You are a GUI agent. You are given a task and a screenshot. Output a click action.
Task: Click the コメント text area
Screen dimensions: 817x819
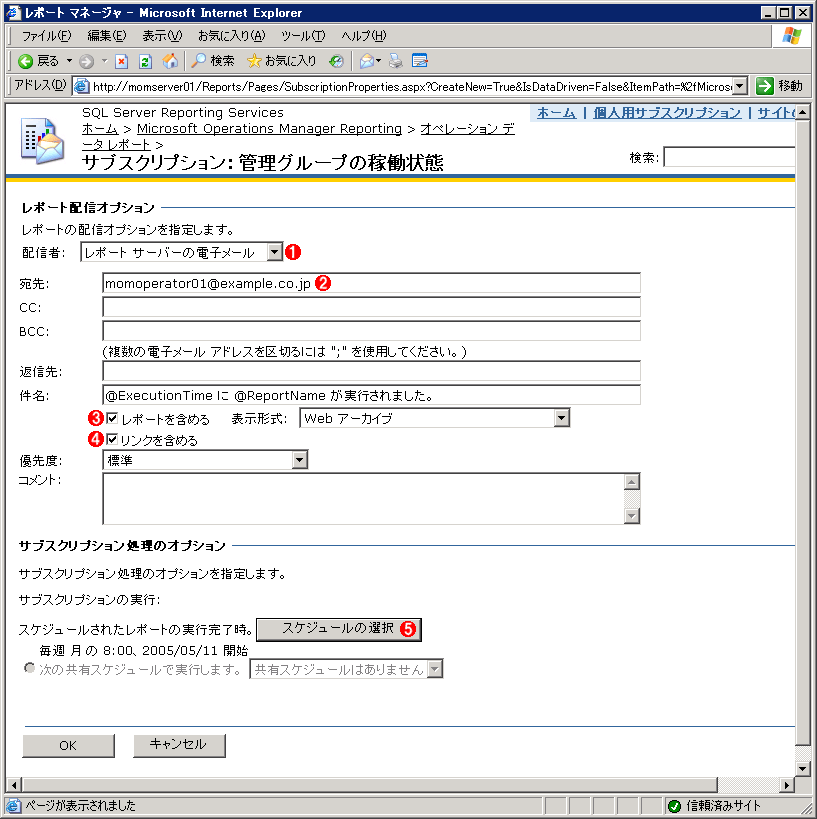coord(364,499)
